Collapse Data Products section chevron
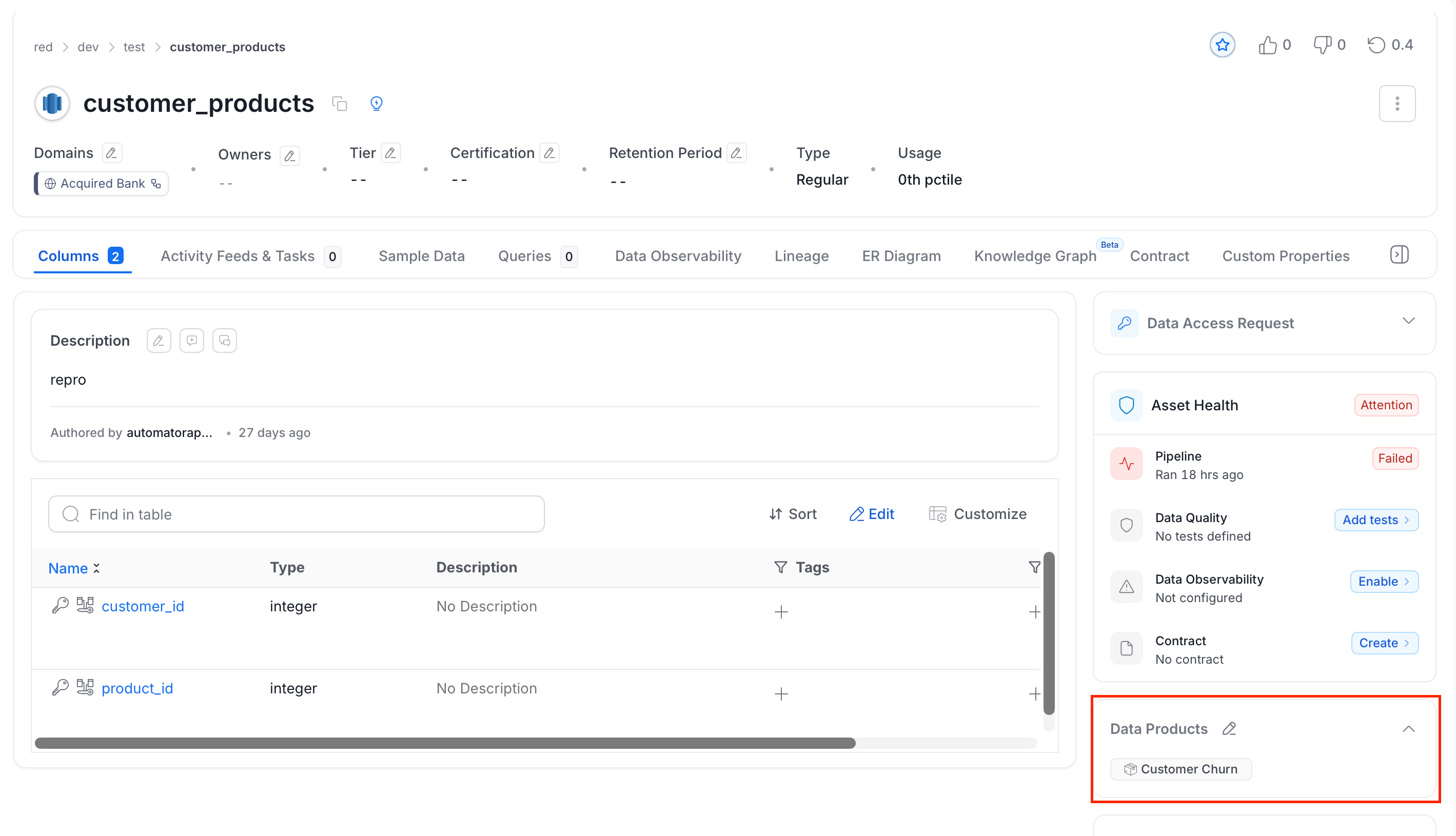This screenshot has width=1456, height=836. [1408, 729]
